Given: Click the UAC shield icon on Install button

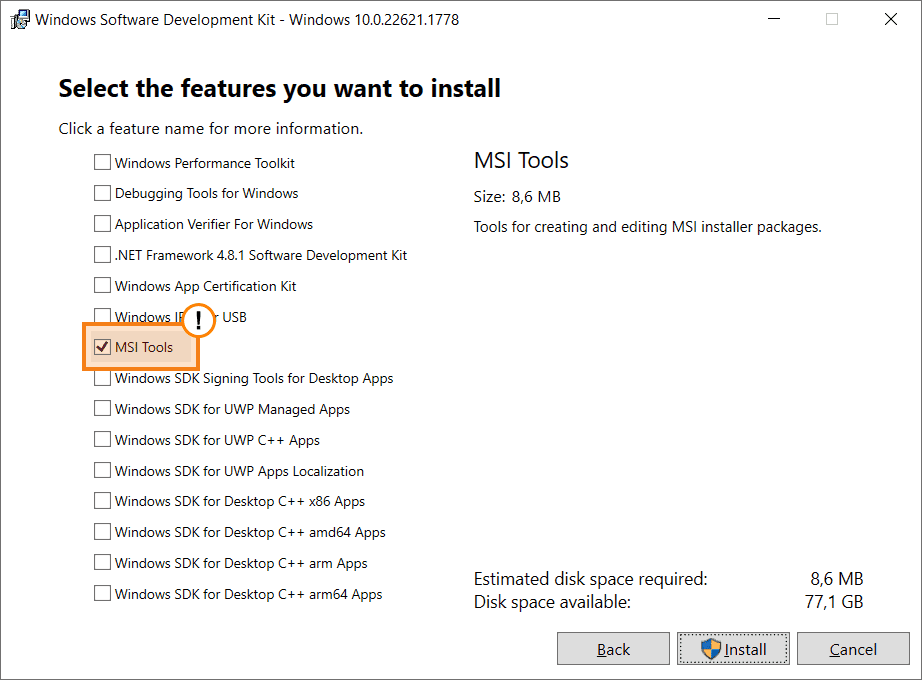Looking at the screenshot, I should point(710,649).
